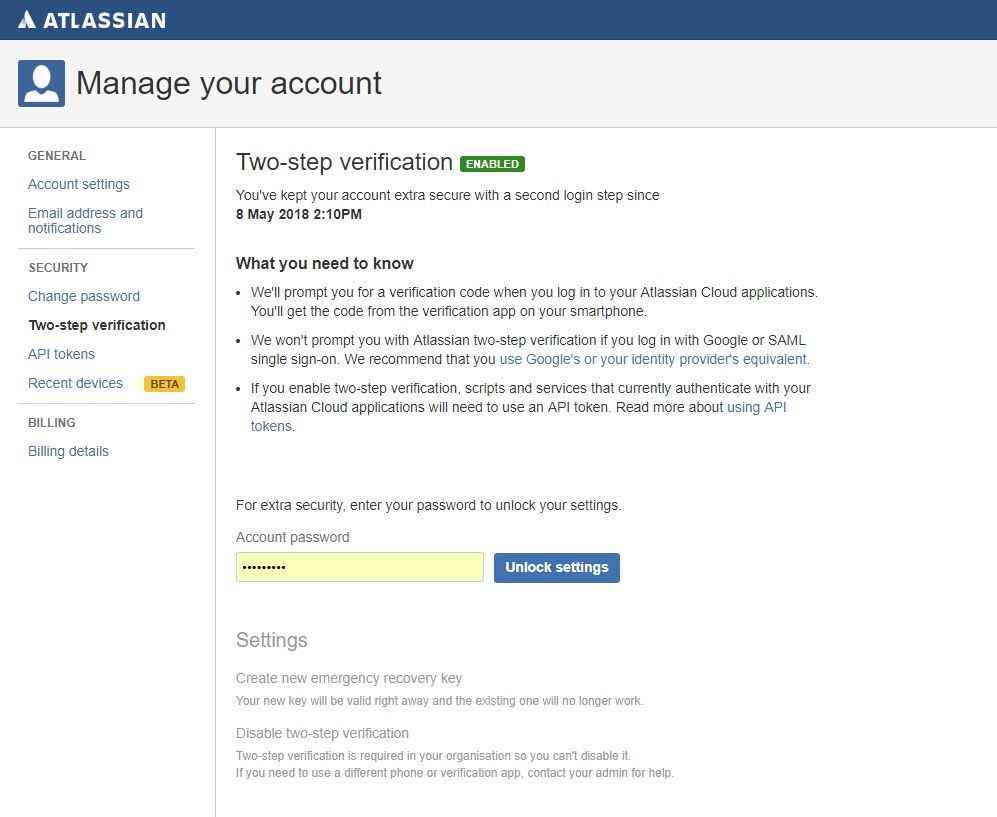Select Two-step verification in sidebar
Image resolution: width=997 pixels, height=817 pixels.
[97, 325]
